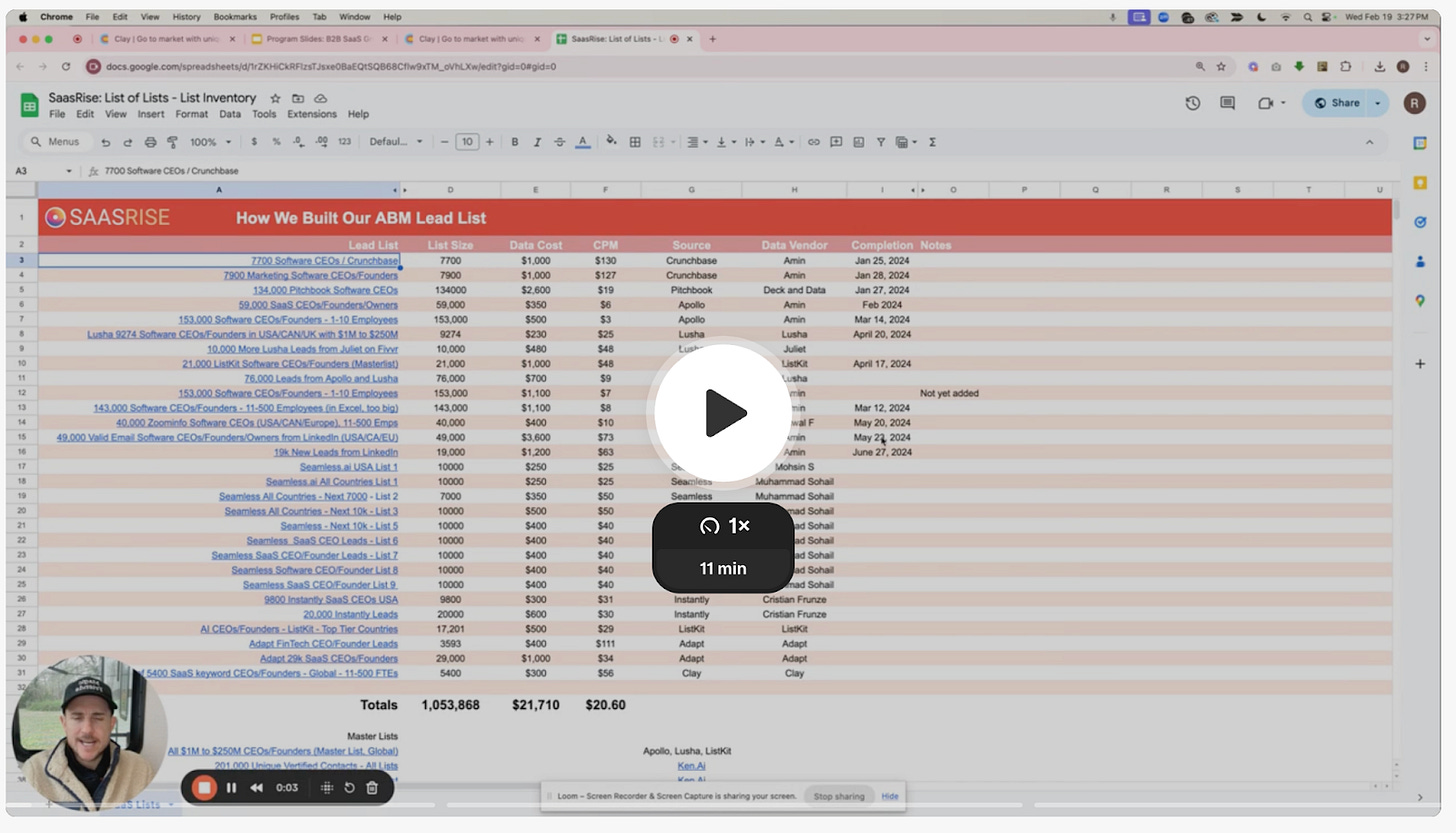Screen dimensions: 1456x833
Task: Open the File menu
Action: (57, 114)
